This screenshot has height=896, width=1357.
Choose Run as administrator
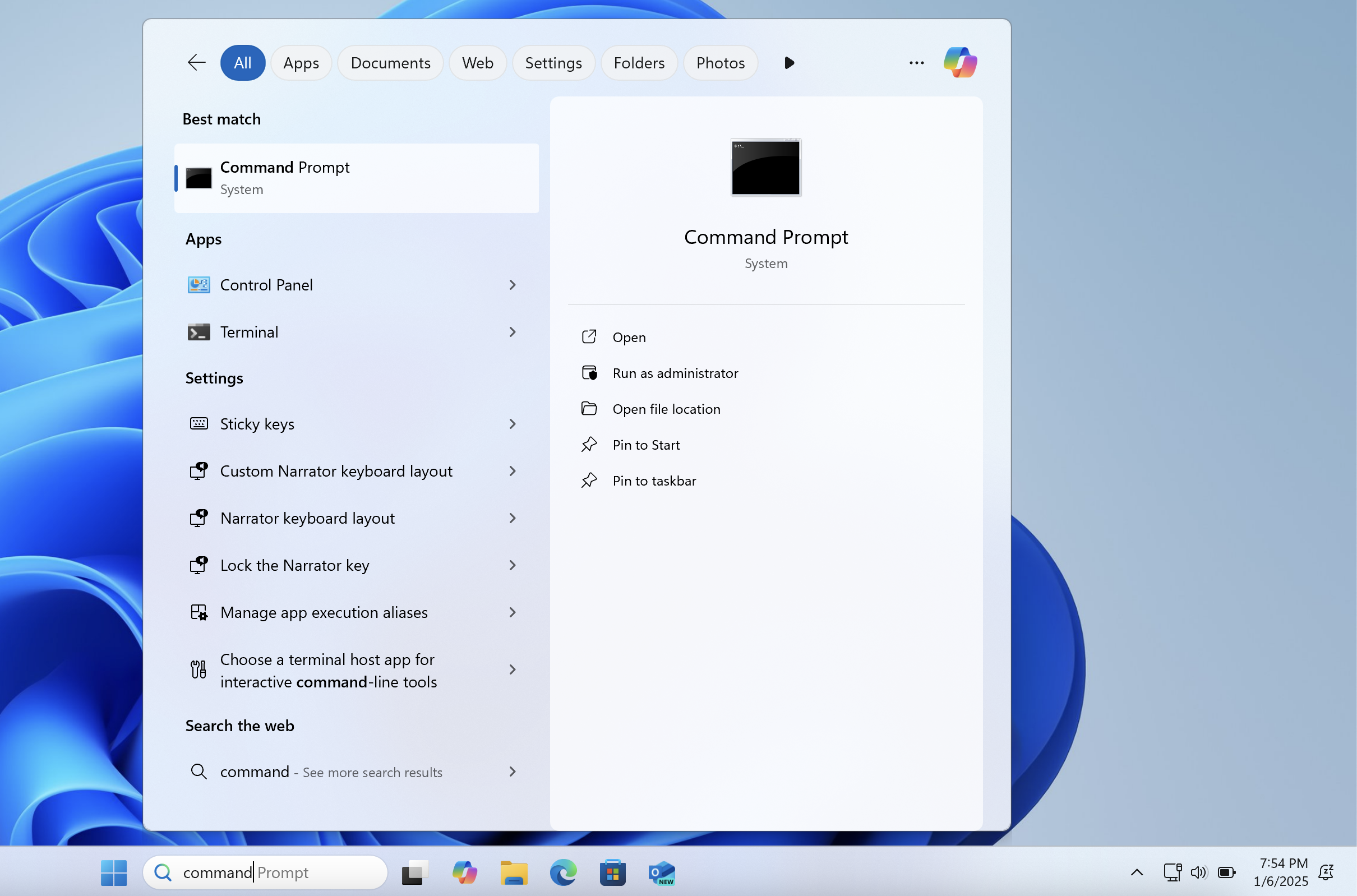click(675, 373)
